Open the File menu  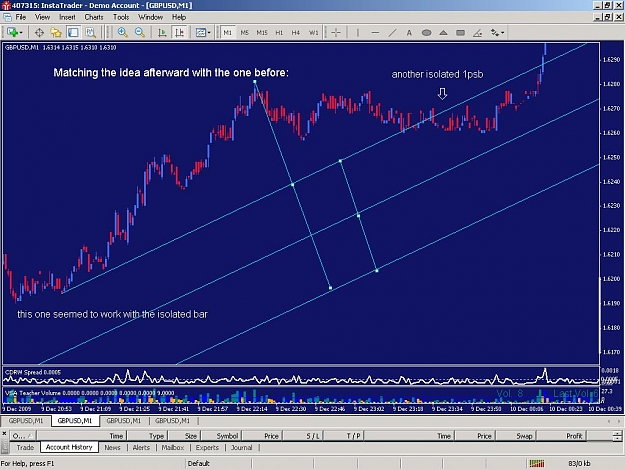click(x=21, y=17)
